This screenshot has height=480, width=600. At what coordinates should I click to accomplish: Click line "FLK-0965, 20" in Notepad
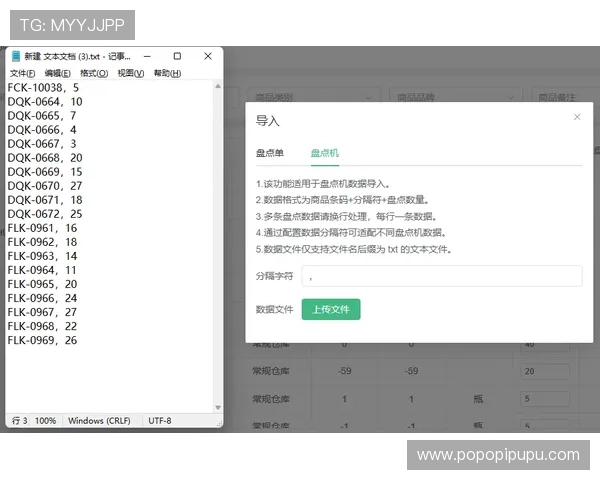coord(42,284)
